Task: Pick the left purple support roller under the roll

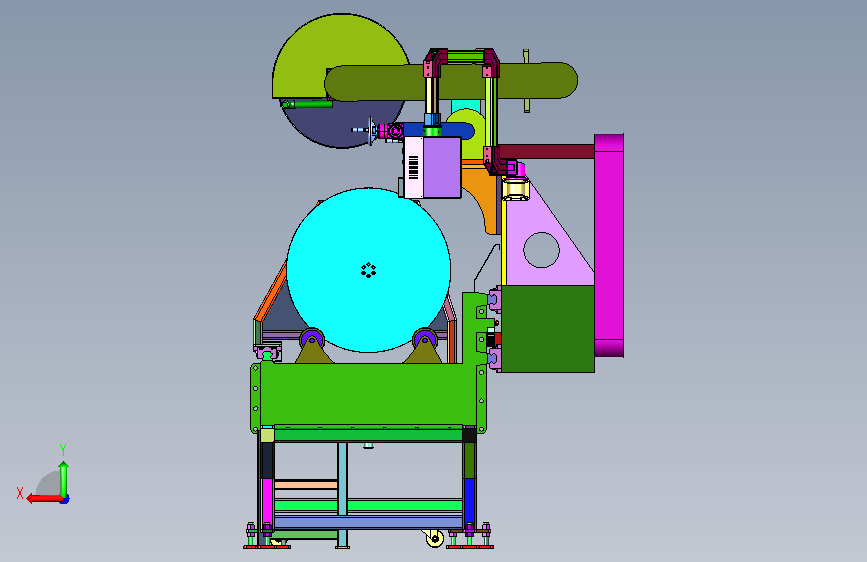Action: [312, 339]
